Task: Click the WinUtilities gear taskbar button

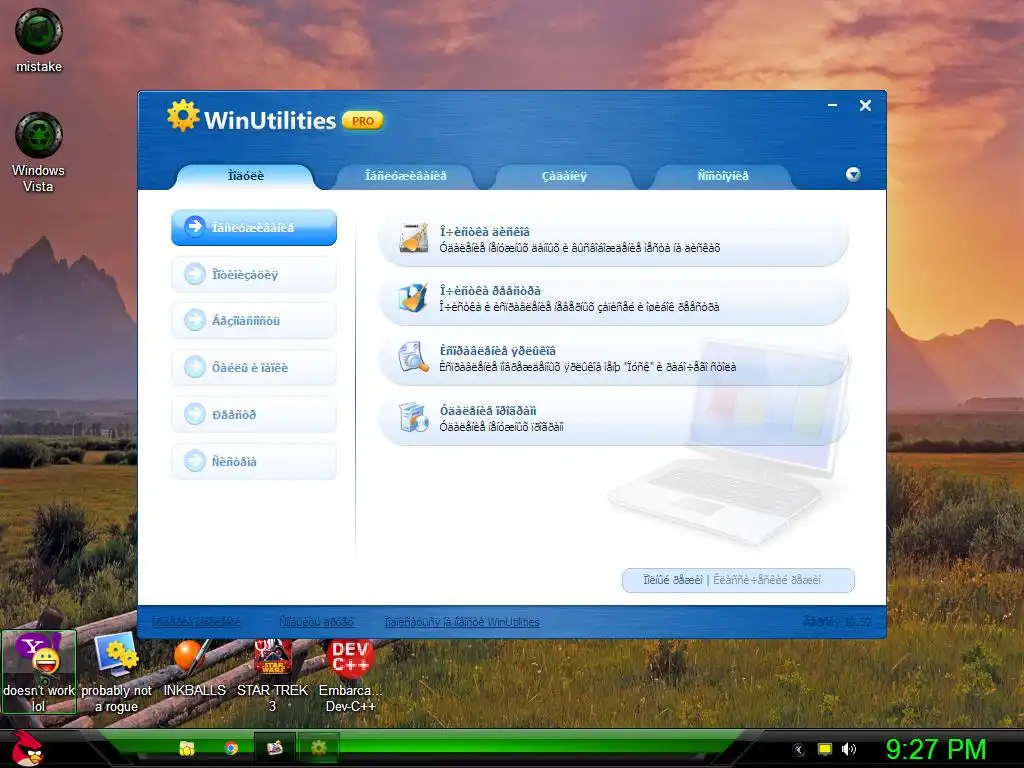Action: pyautogui.click(x=319, y=748)
